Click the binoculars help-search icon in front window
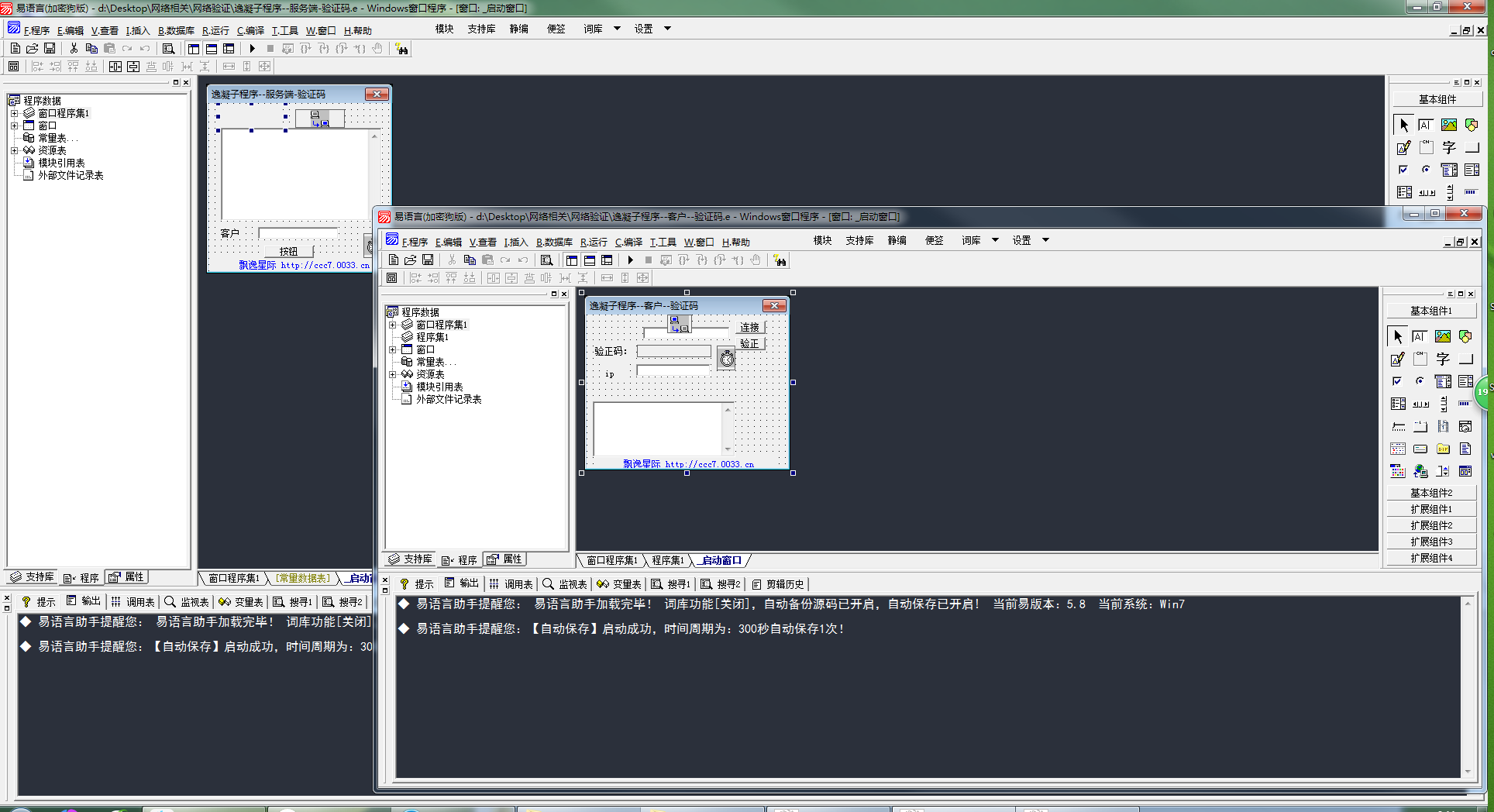The image size is (1494, 812). click(x=780, y=260)
